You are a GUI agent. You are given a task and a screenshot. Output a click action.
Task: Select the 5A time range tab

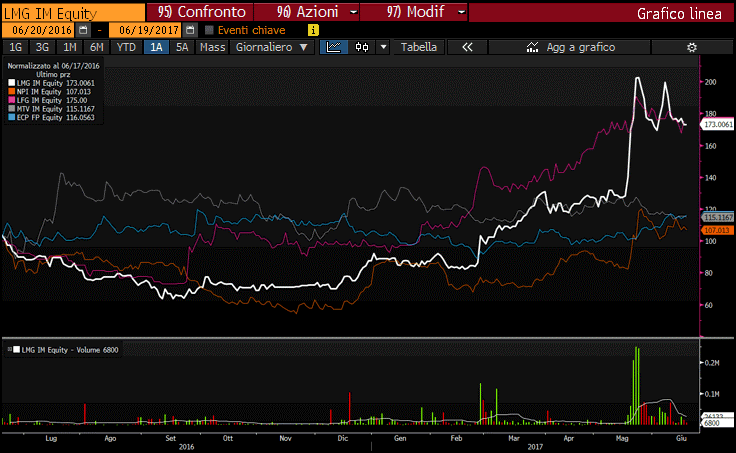pos(182,47)
